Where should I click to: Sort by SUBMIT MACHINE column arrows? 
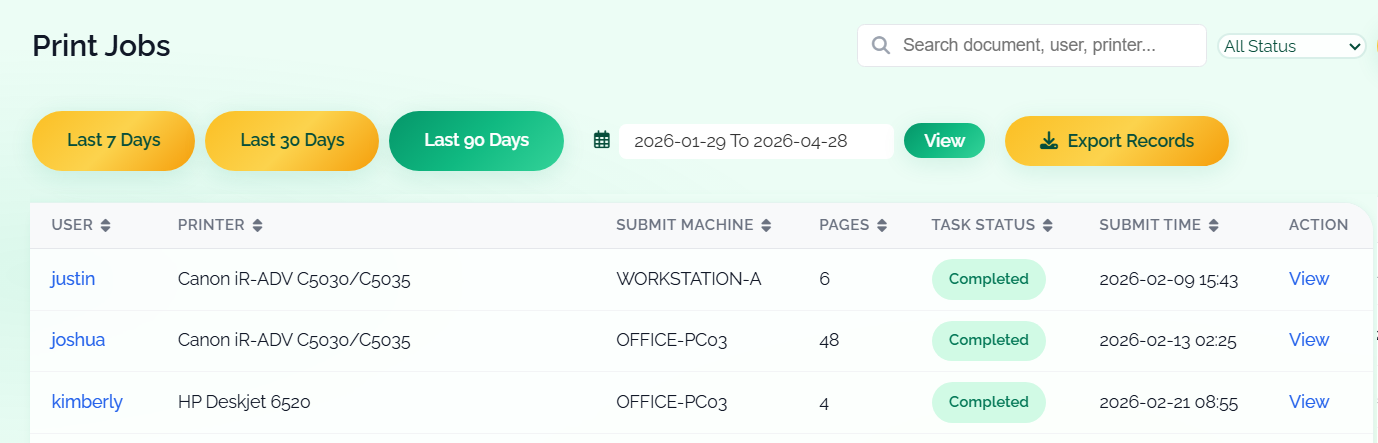coord(766,226)
